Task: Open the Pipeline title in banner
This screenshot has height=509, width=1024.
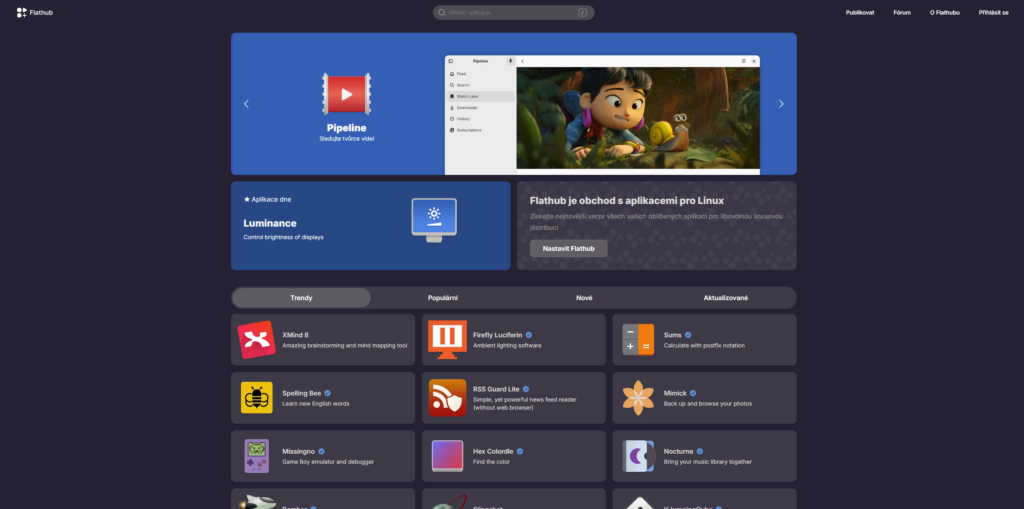Action: (347, 128)
